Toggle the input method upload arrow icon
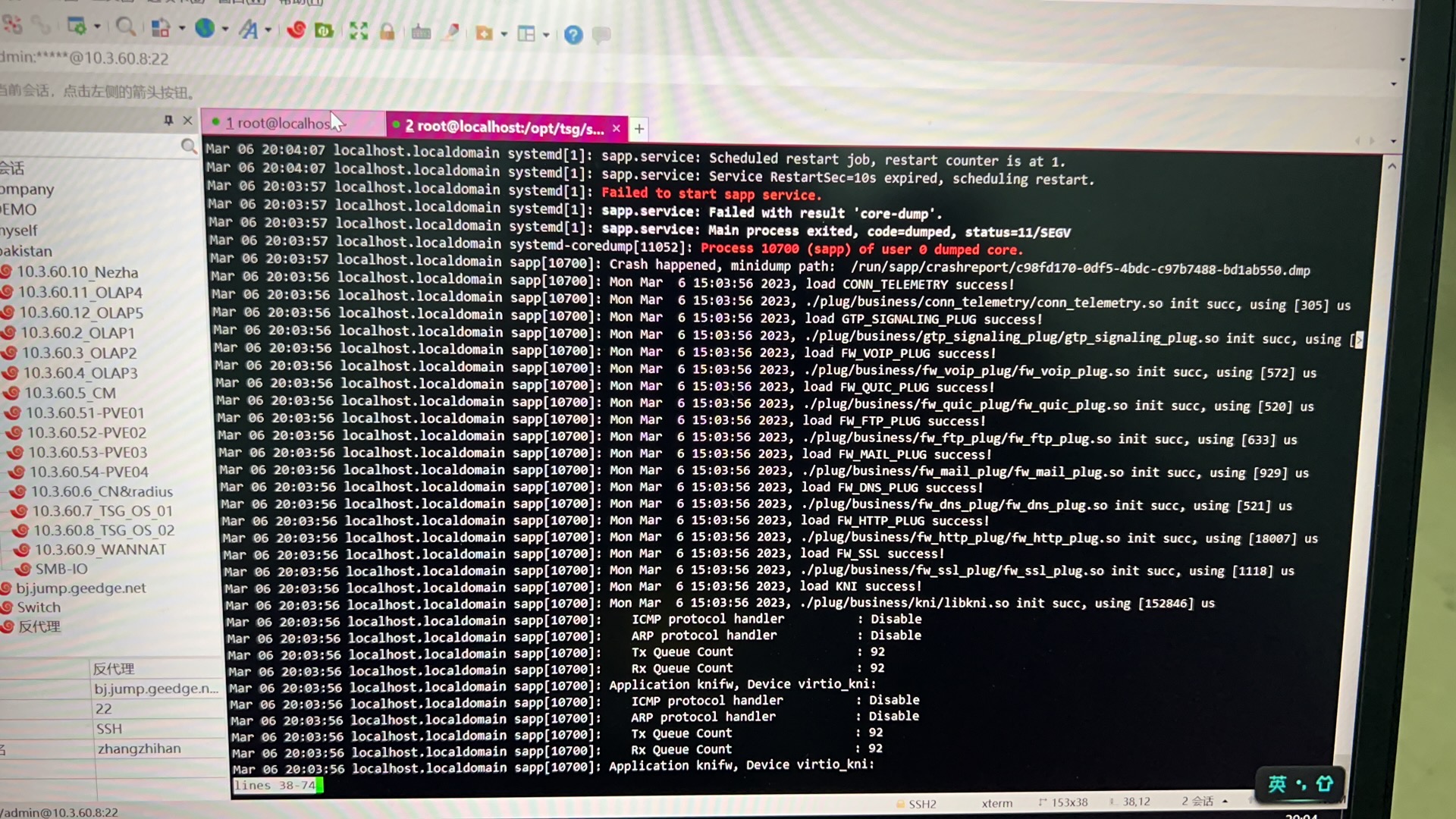Image resolution: width=1456 pixels, height=819 pixels. coord(1324,783)
